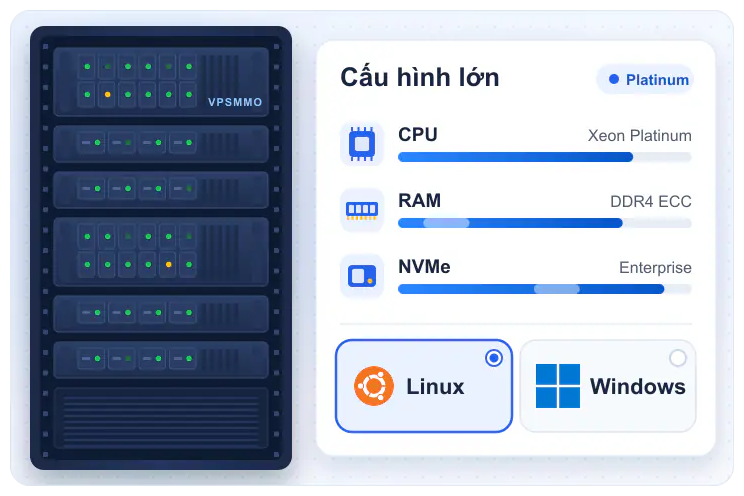Click the "CPU" label text
744x496 pixels.
418,135
